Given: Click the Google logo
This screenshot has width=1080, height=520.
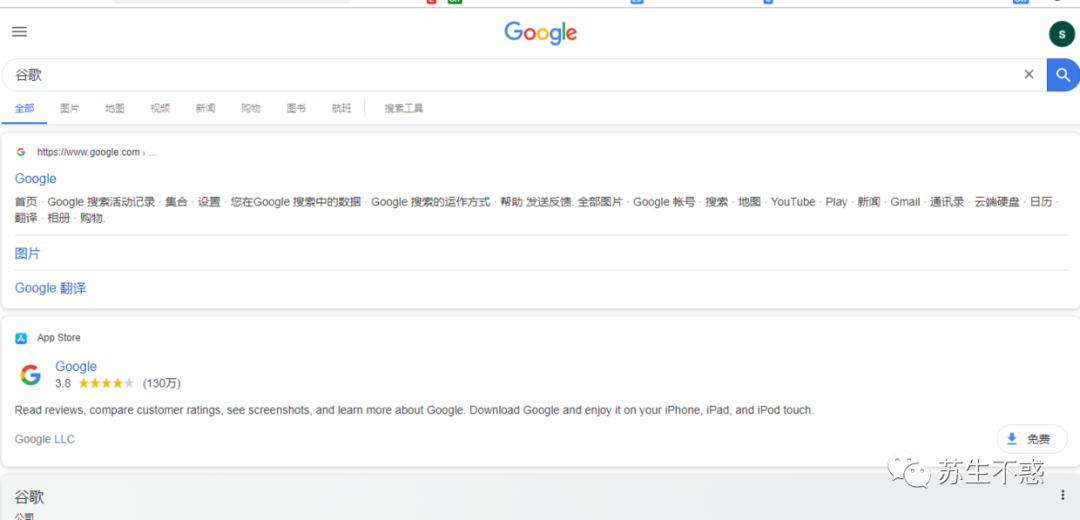Looking at the screenshot, I should (x=541, y=33).
